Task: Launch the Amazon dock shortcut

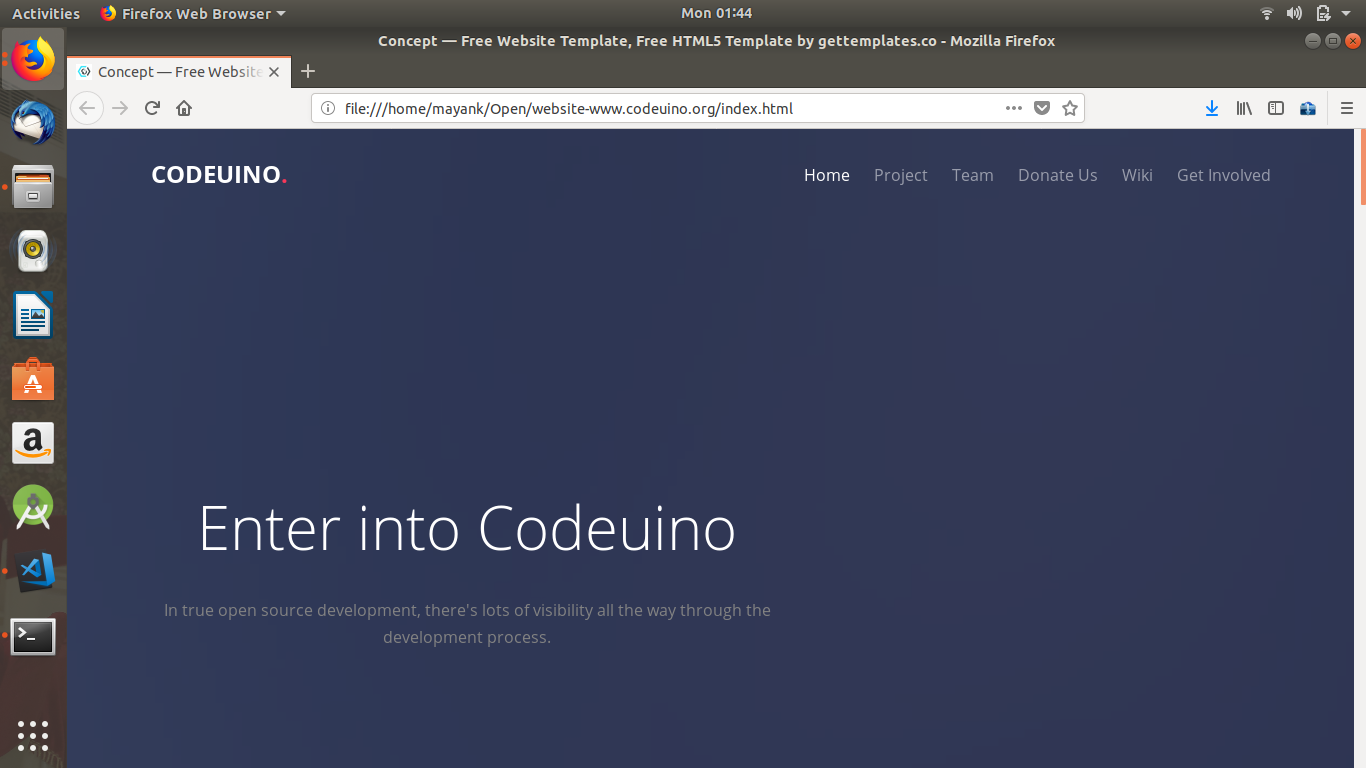Action: 33,443
